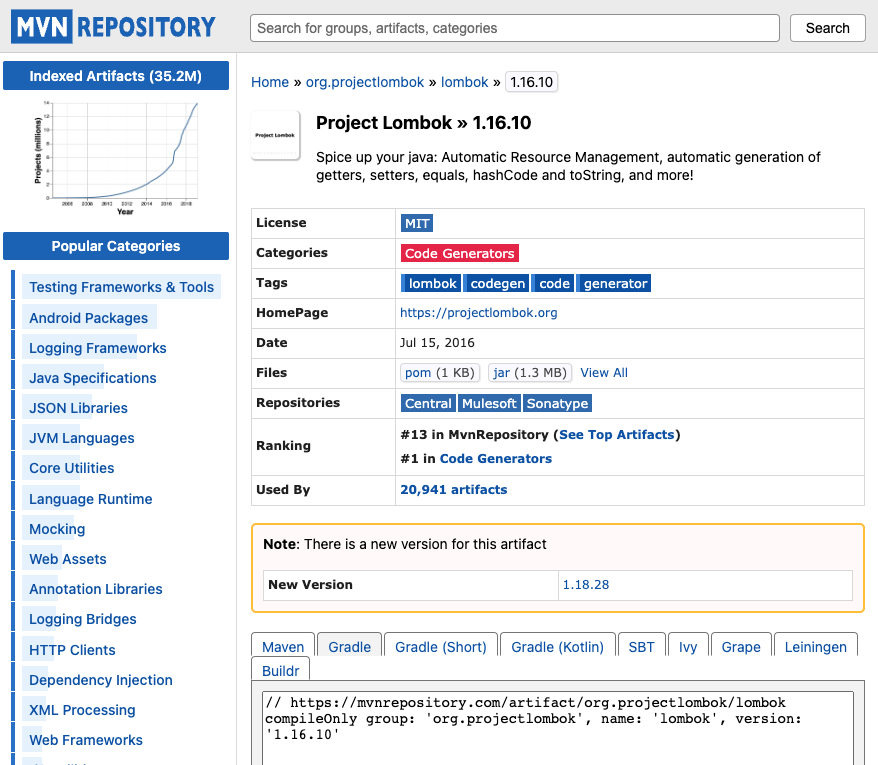This screenshot has width=878, height=765.
Task: Click inside the Gradle dependency snippet box
Action: click(558, 728)
